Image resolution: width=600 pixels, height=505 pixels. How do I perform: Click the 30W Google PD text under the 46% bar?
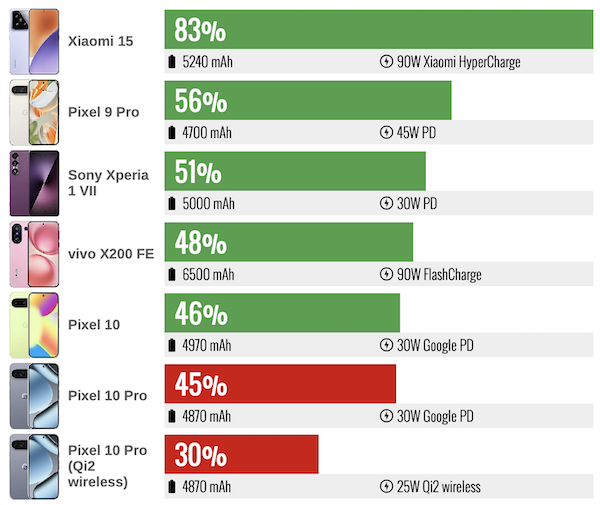tap(434, 346)
